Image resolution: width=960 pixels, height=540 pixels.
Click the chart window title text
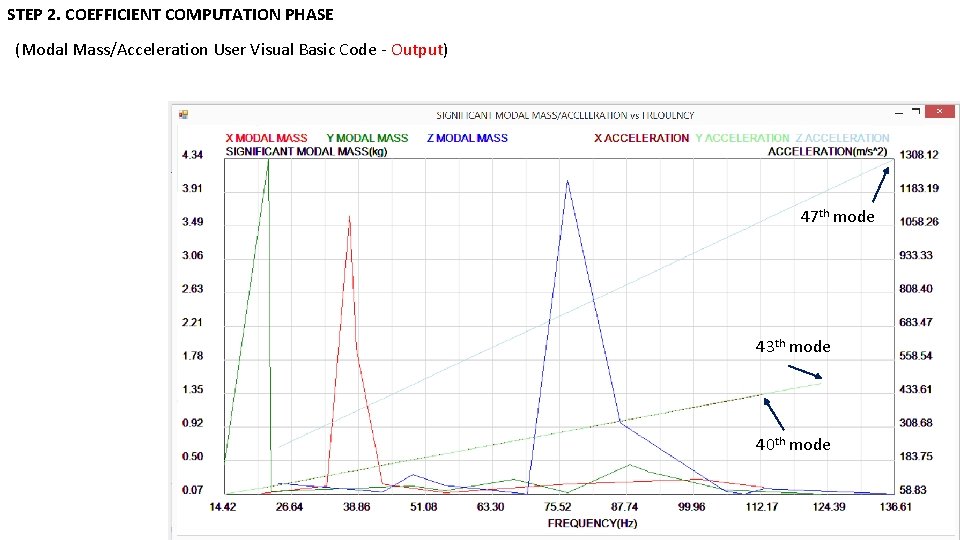point(564,115)
